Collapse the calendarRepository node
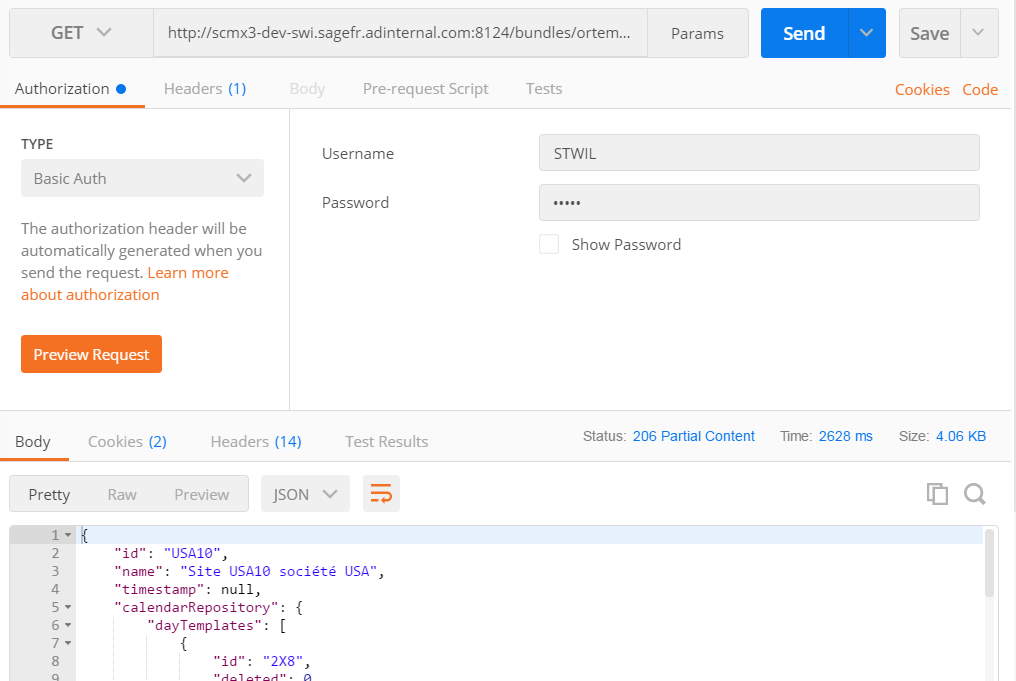 click(x=68, y=607)
